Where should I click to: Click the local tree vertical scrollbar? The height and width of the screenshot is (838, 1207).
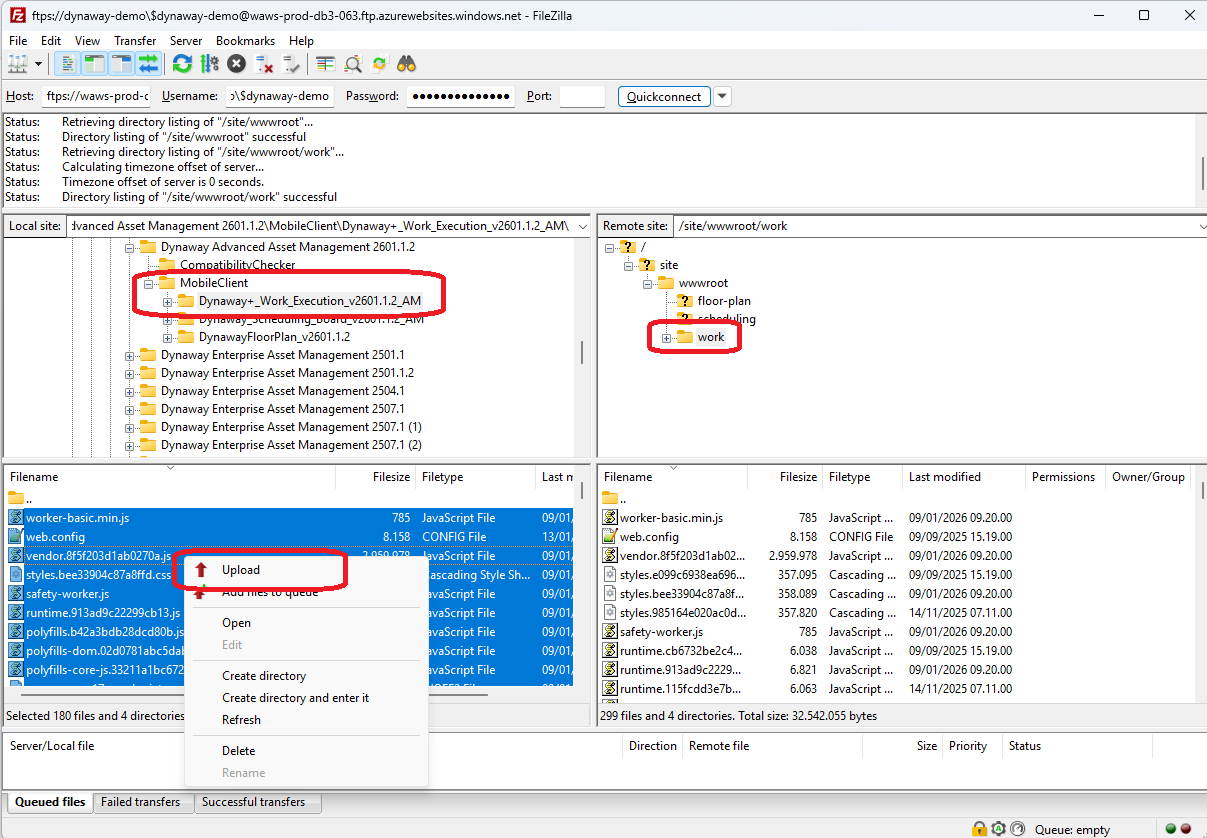pyautogui.click(x=581, y=350)
